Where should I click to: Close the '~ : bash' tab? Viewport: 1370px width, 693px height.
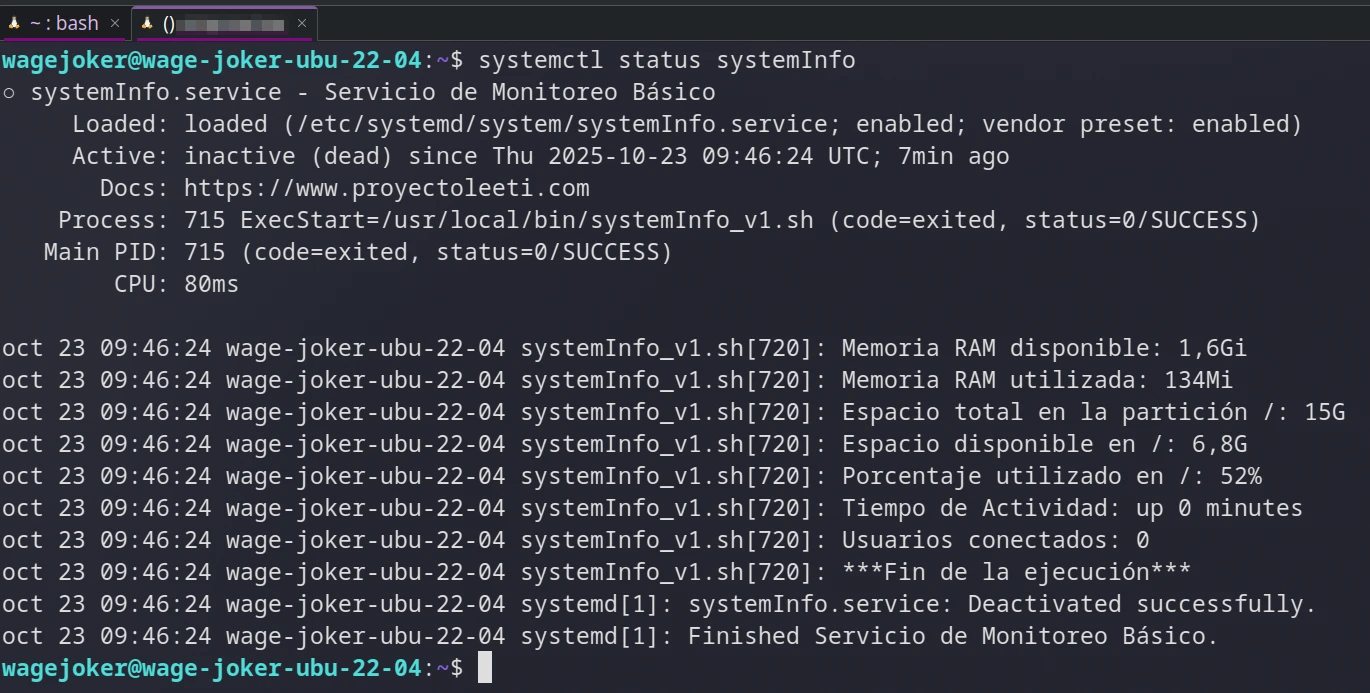114,22
